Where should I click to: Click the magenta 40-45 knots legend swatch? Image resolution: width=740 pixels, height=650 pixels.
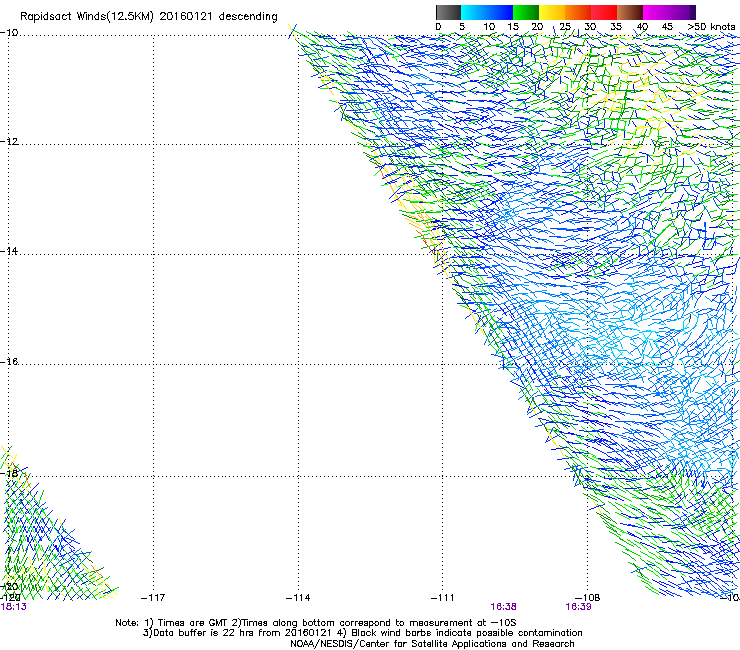click(656, 12)
